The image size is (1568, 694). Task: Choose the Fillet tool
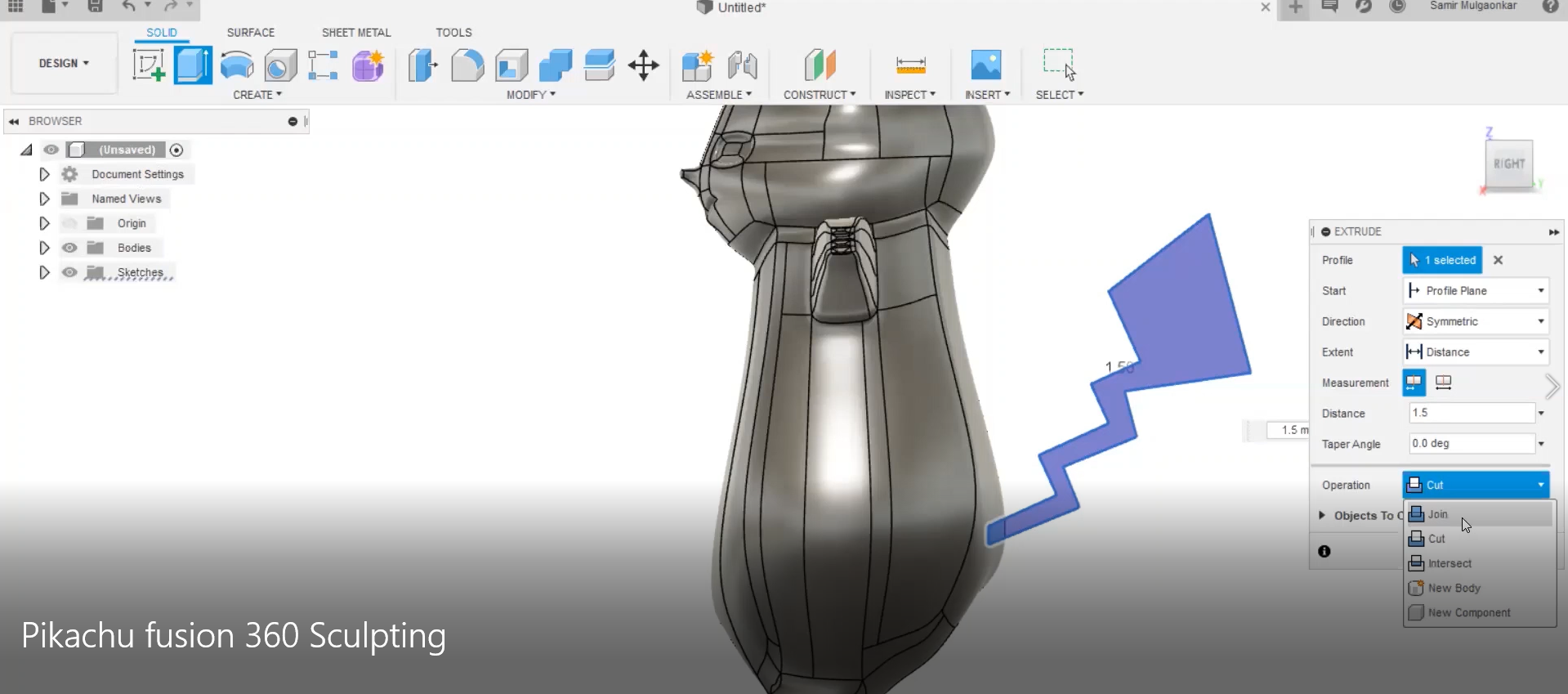[x=467, y=65]
